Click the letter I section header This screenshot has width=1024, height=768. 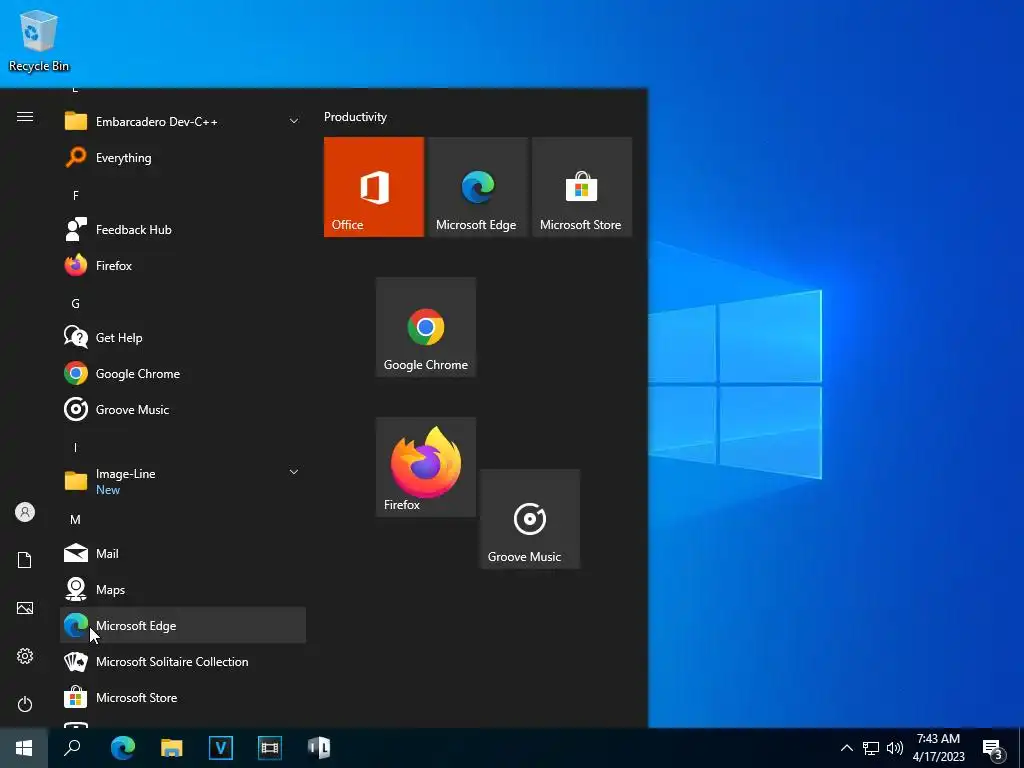click(x=76, y=447)
